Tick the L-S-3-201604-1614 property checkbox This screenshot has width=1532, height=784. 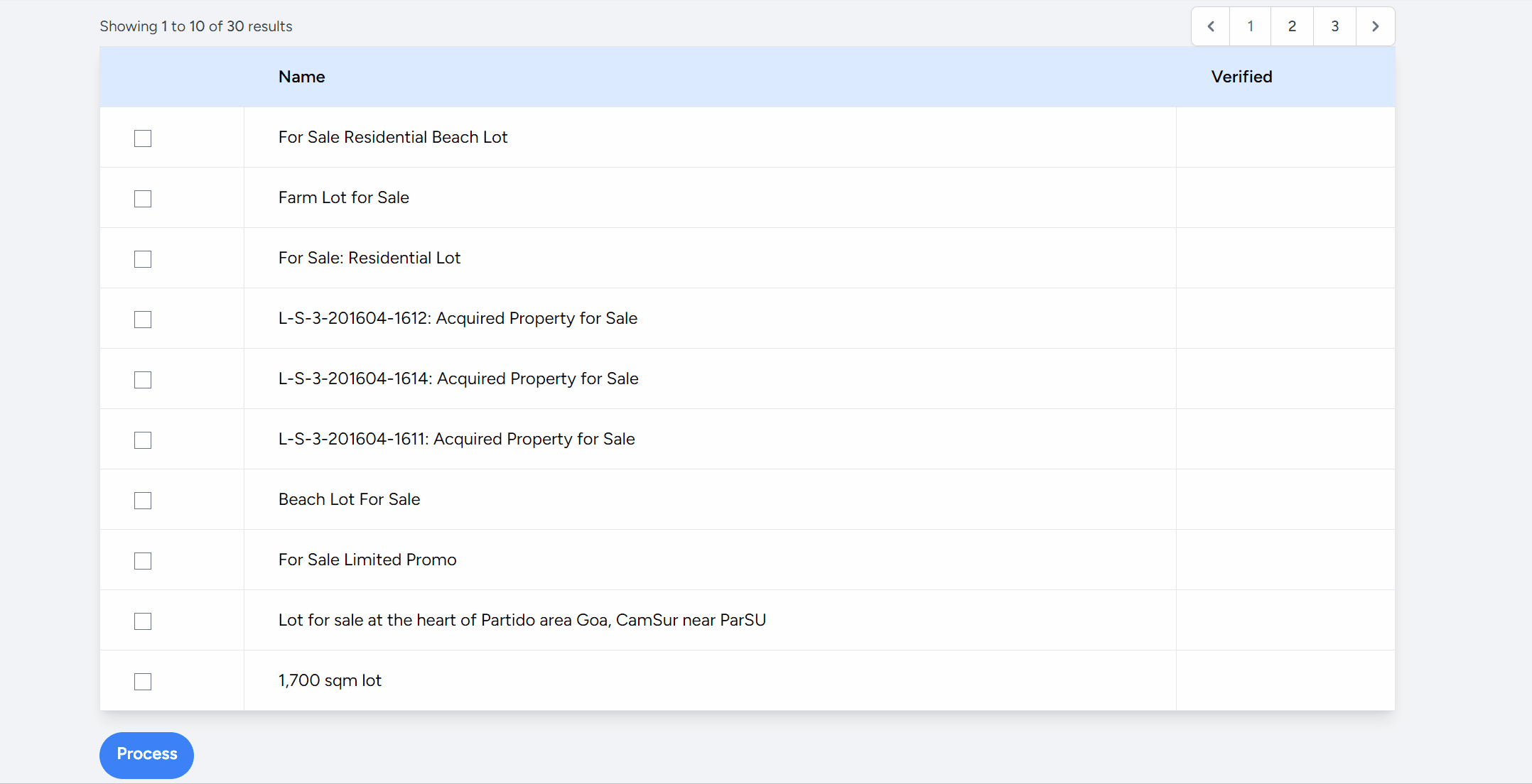(143, 380)
